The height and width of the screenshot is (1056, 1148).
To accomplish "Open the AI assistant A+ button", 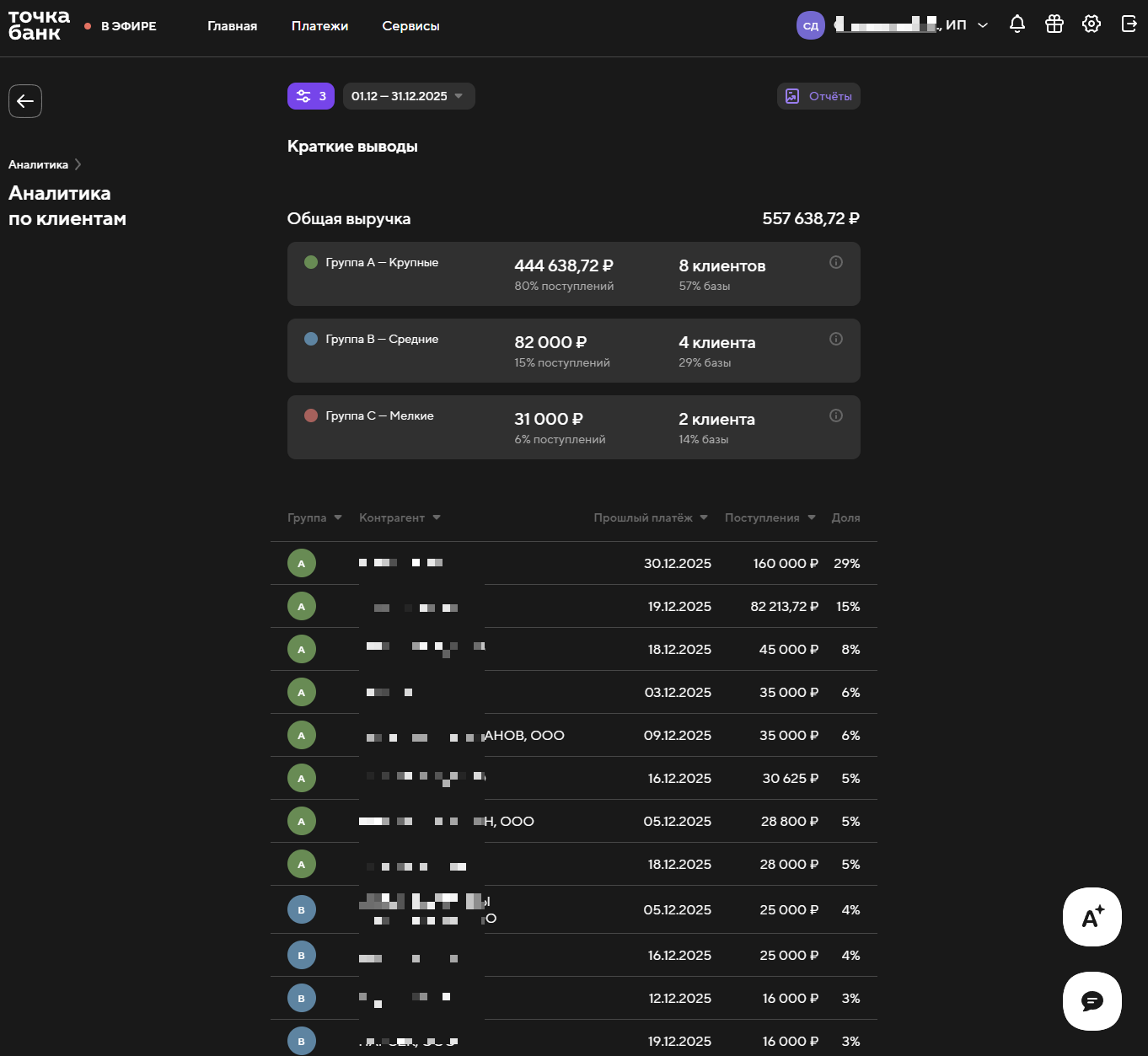I will 1092,917.
